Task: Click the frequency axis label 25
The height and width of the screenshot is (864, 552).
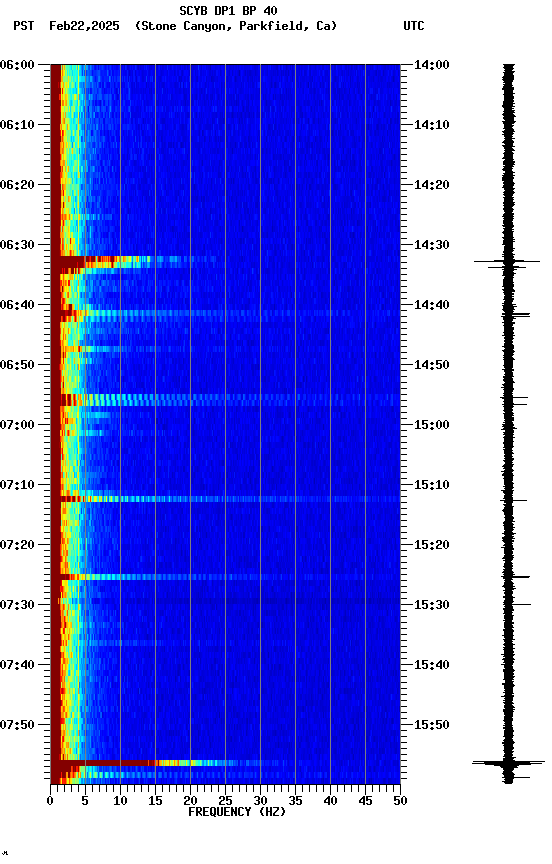Action: point(225,801)
